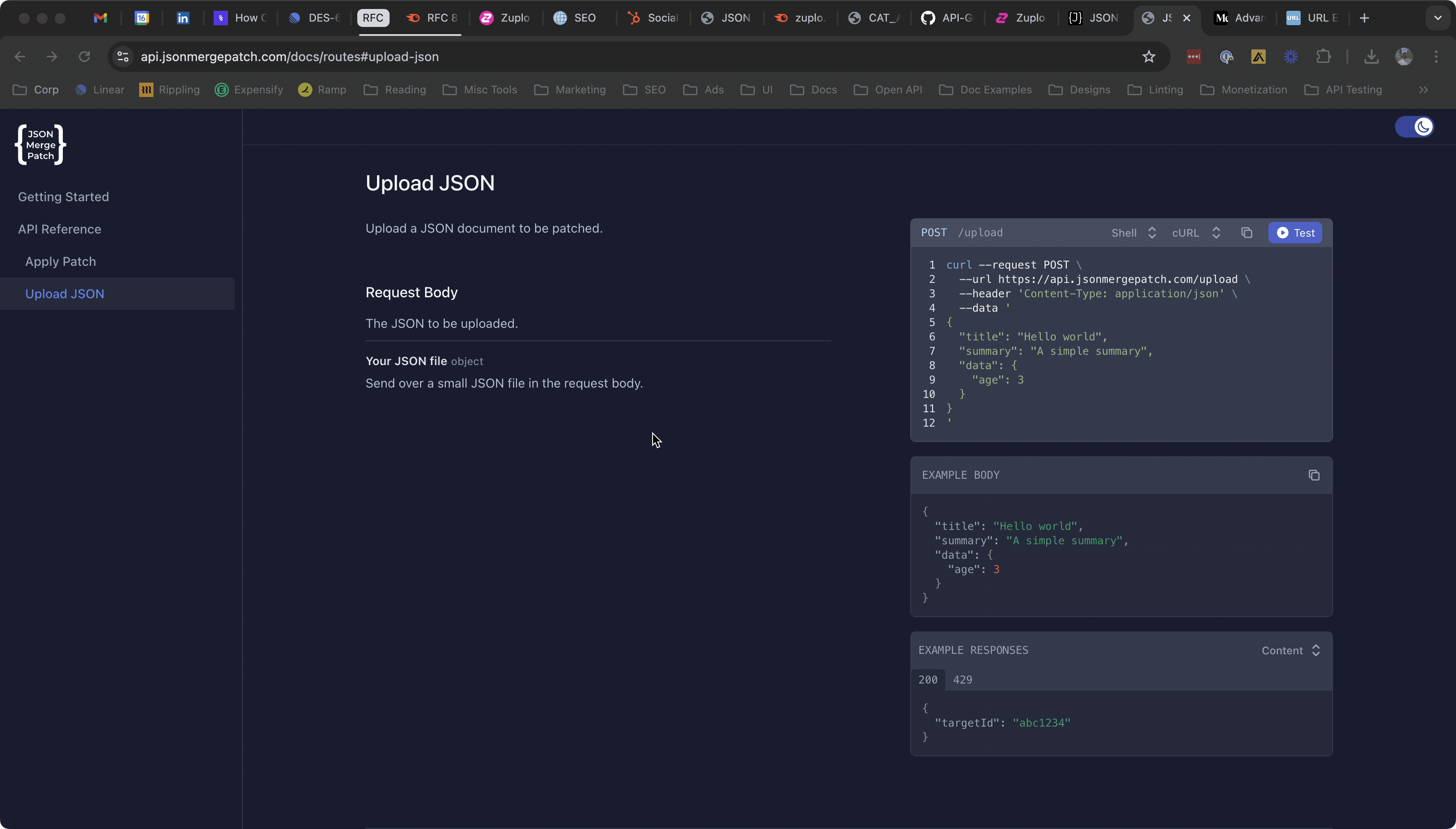This screenshot has height=829, width=1456.
Task: Switch to the SEO browser tab
Action: point(576,18)
